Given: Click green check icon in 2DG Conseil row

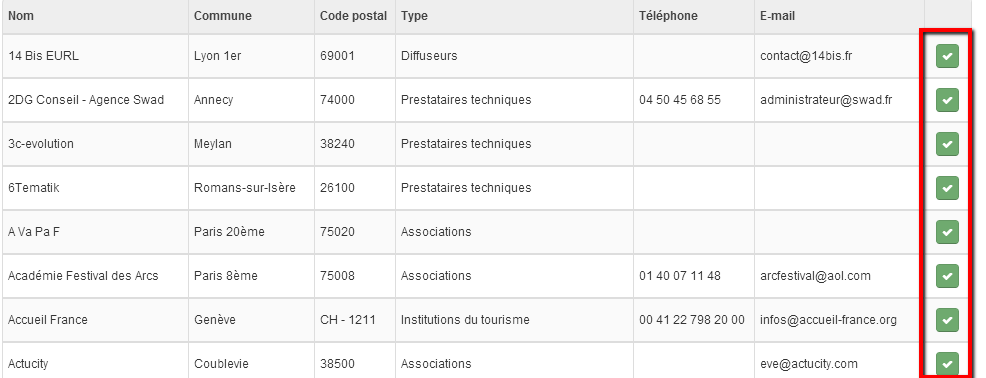Looking at the screenshot, I should click(x=947, y=100).
